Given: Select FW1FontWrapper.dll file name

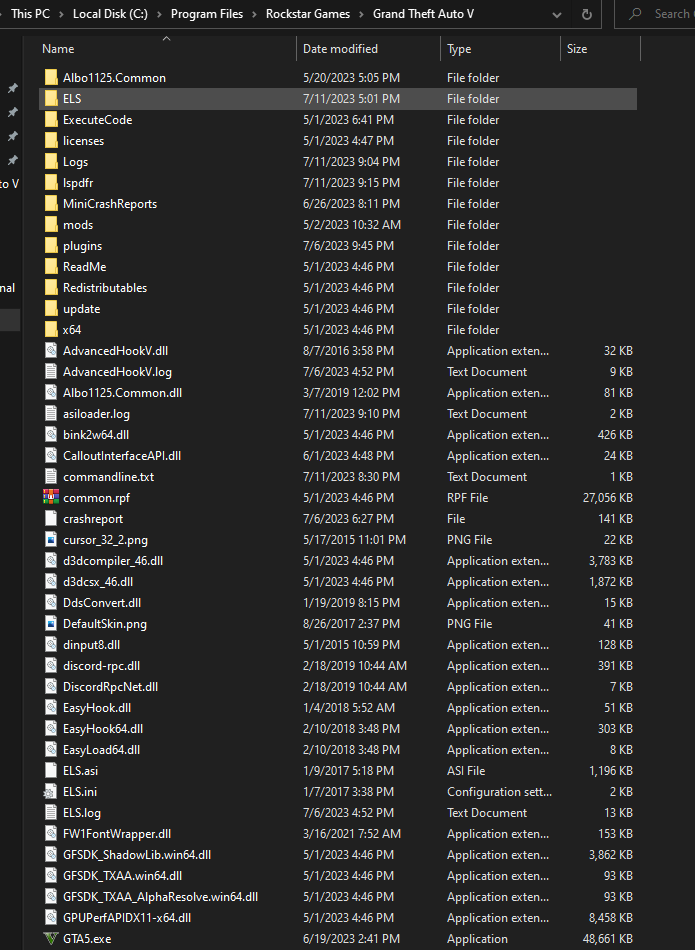Looking at the screenshot, I should [x=117, y=834].
